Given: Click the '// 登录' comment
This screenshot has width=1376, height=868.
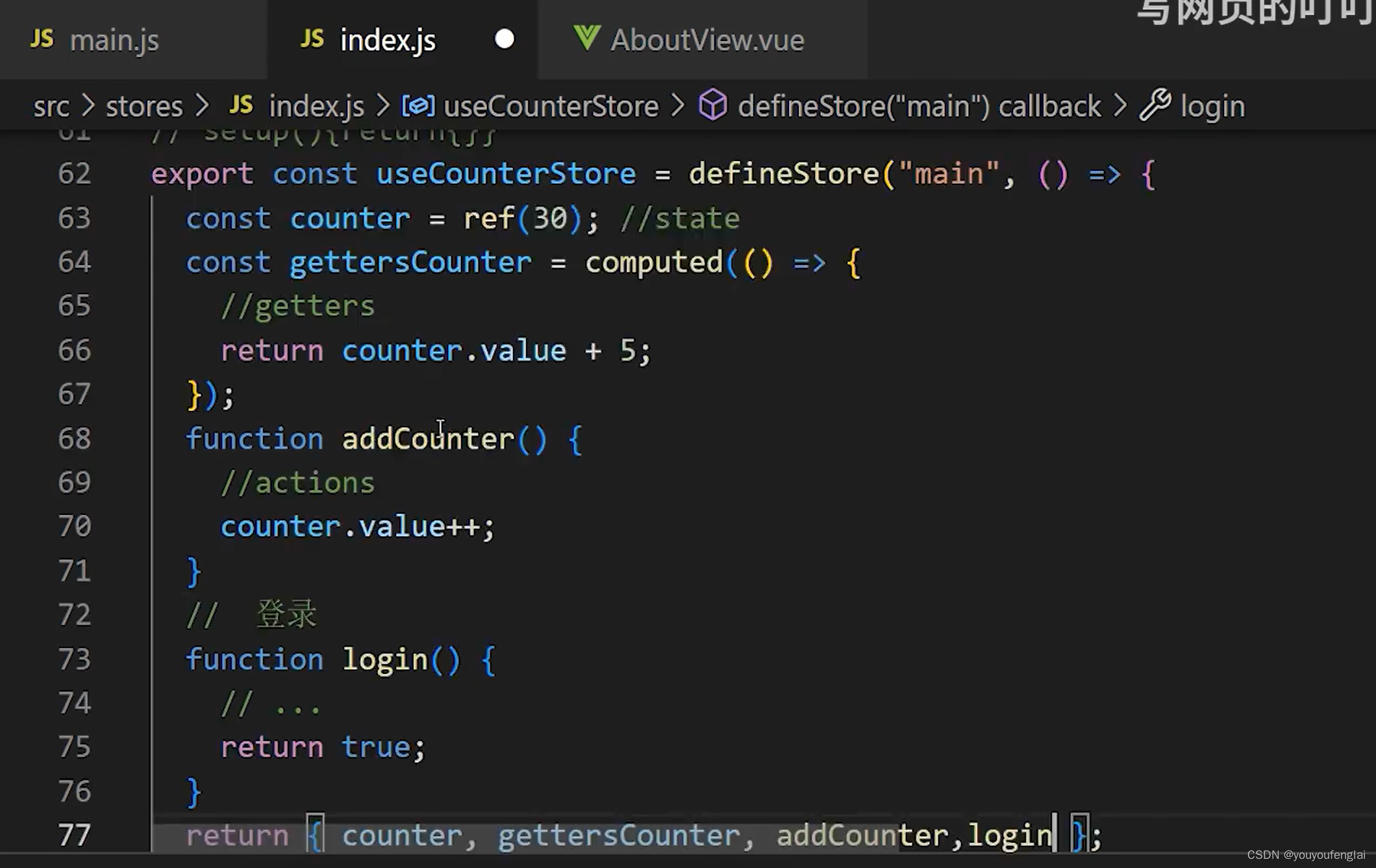Looking at the screenshot, I should tap(251, 614).
